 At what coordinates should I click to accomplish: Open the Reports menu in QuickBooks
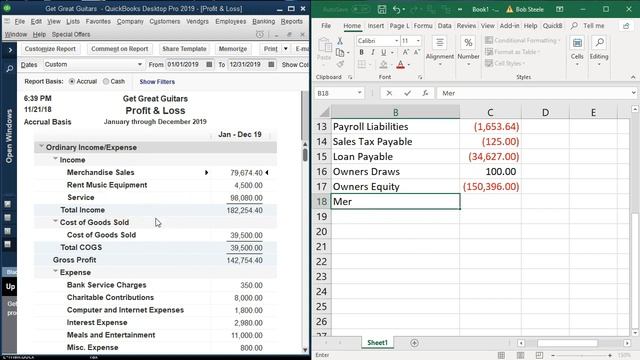(291, 21)
